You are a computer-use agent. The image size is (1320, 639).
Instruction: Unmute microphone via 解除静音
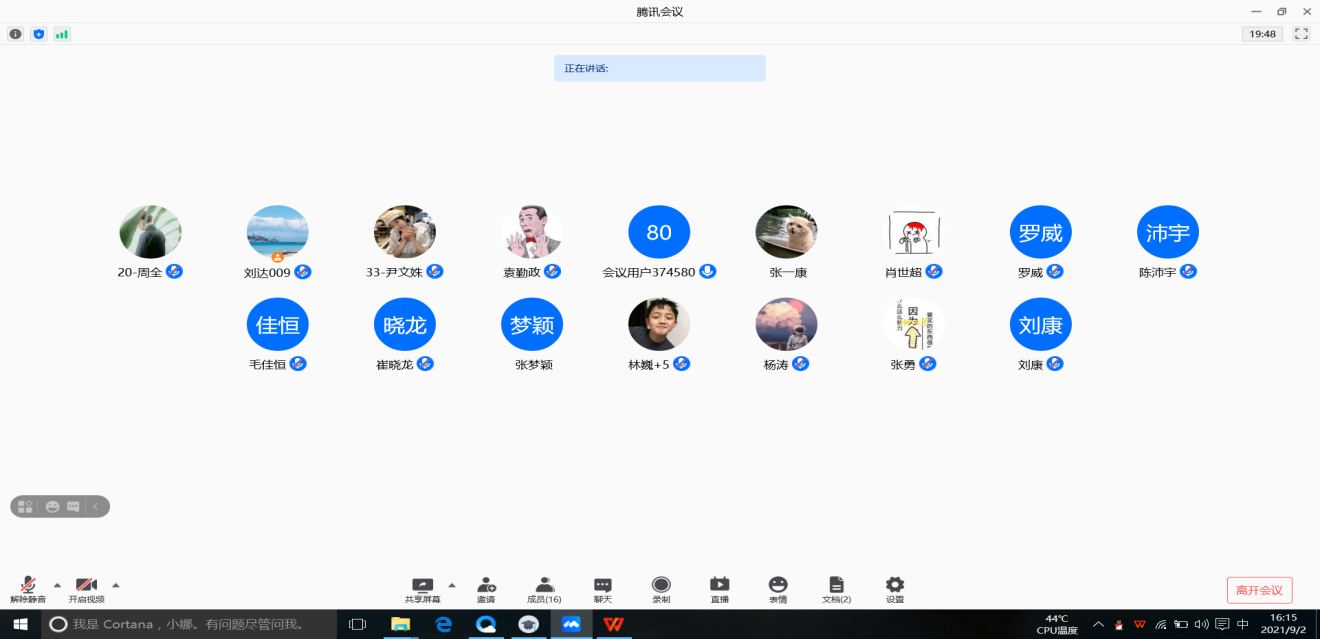pos(28,588)
